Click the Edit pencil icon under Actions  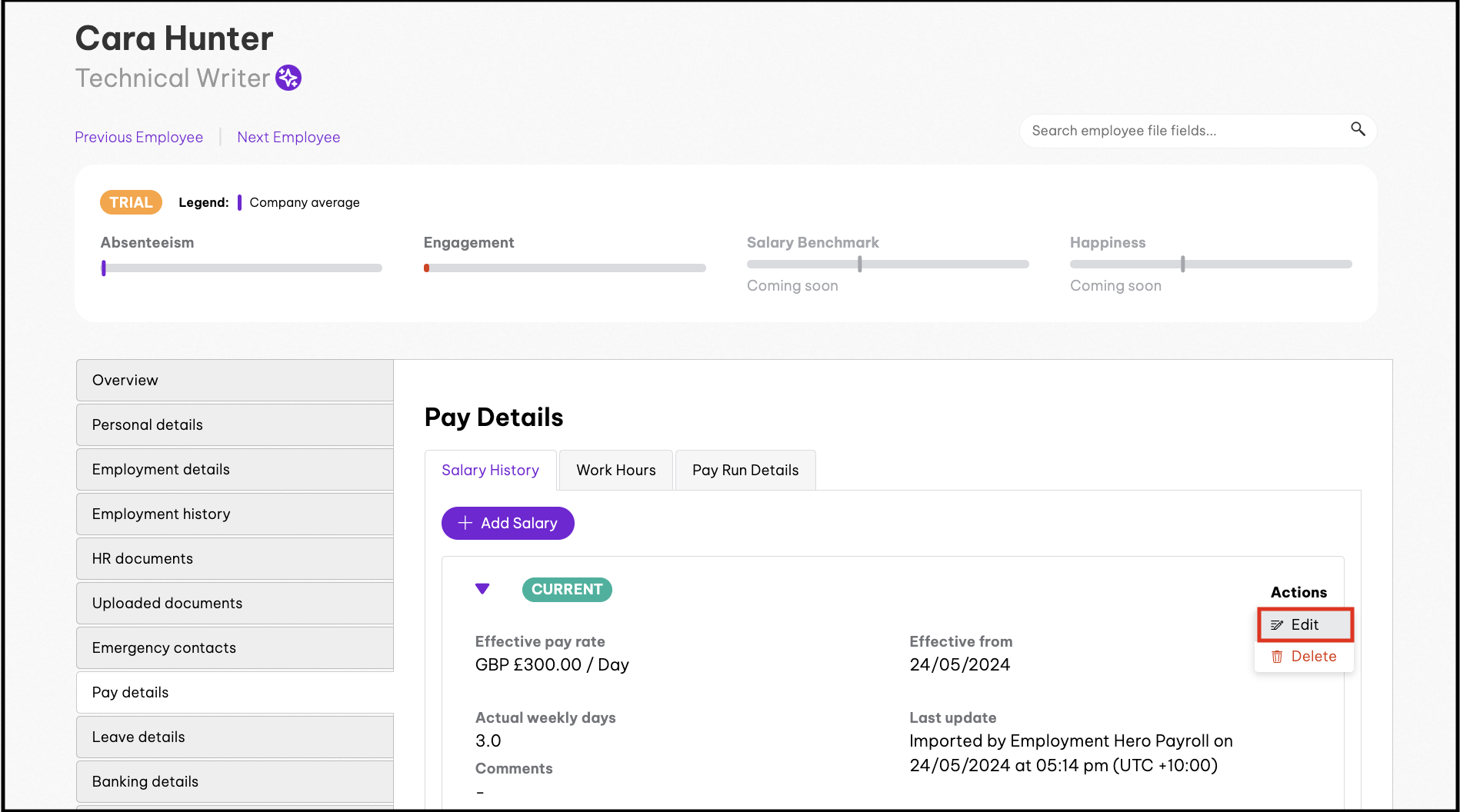coord(1277,625)
